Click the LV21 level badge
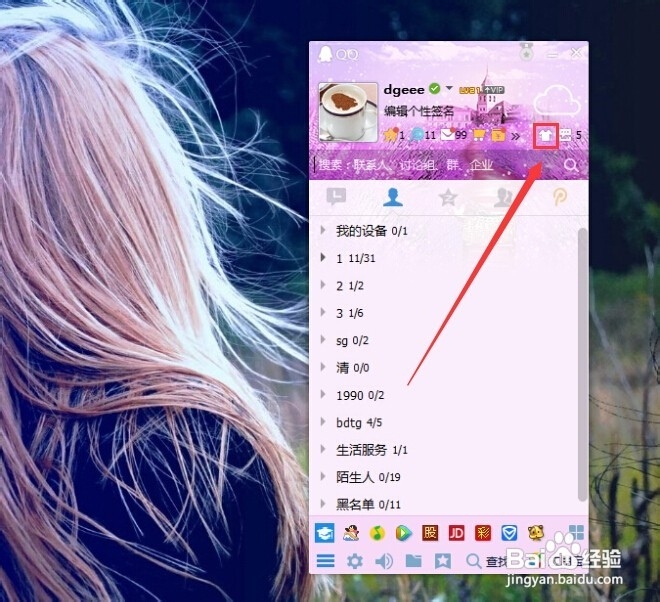 470,90
